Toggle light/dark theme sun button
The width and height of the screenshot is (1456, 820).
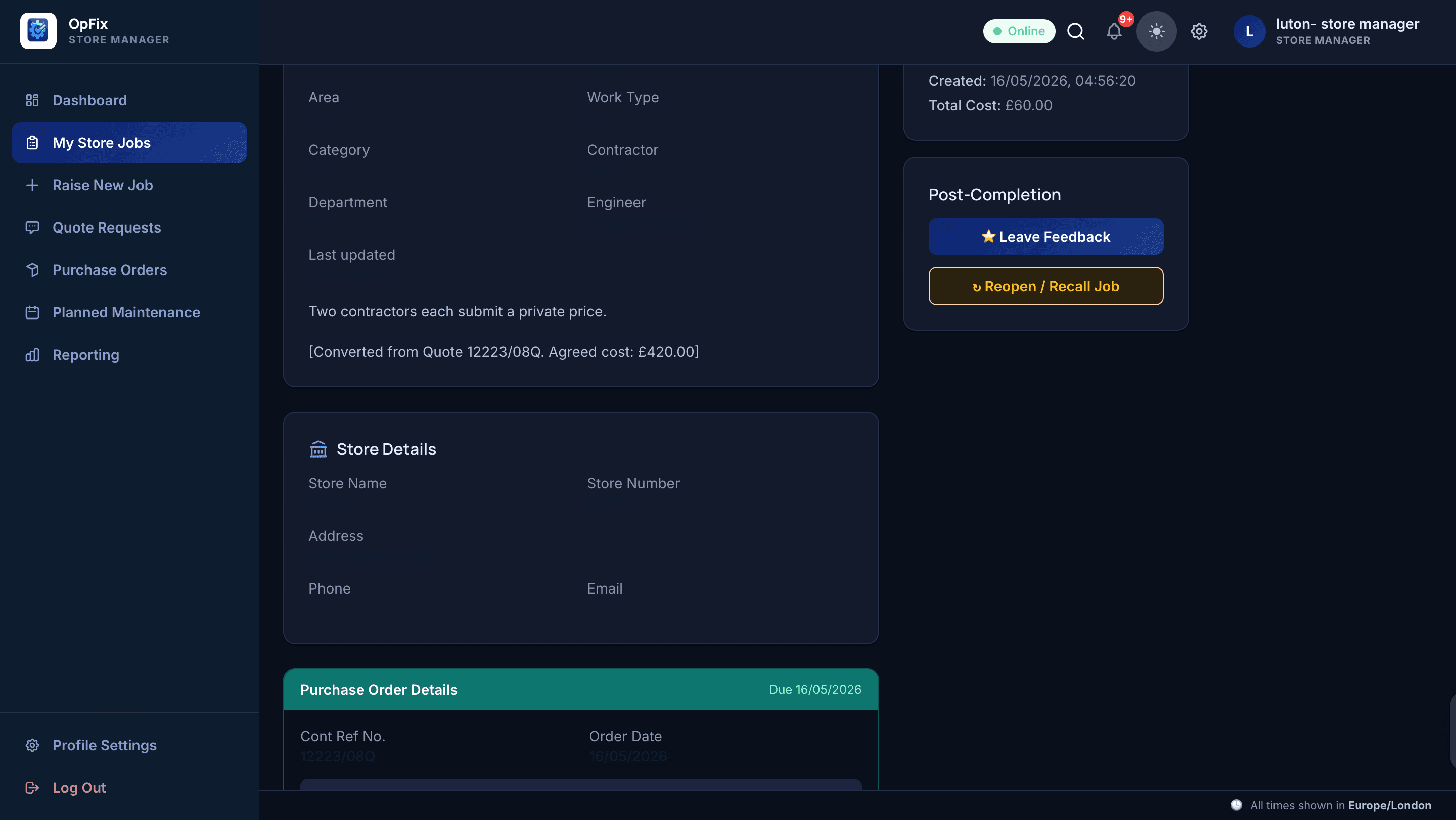[x=1156, y=31]
